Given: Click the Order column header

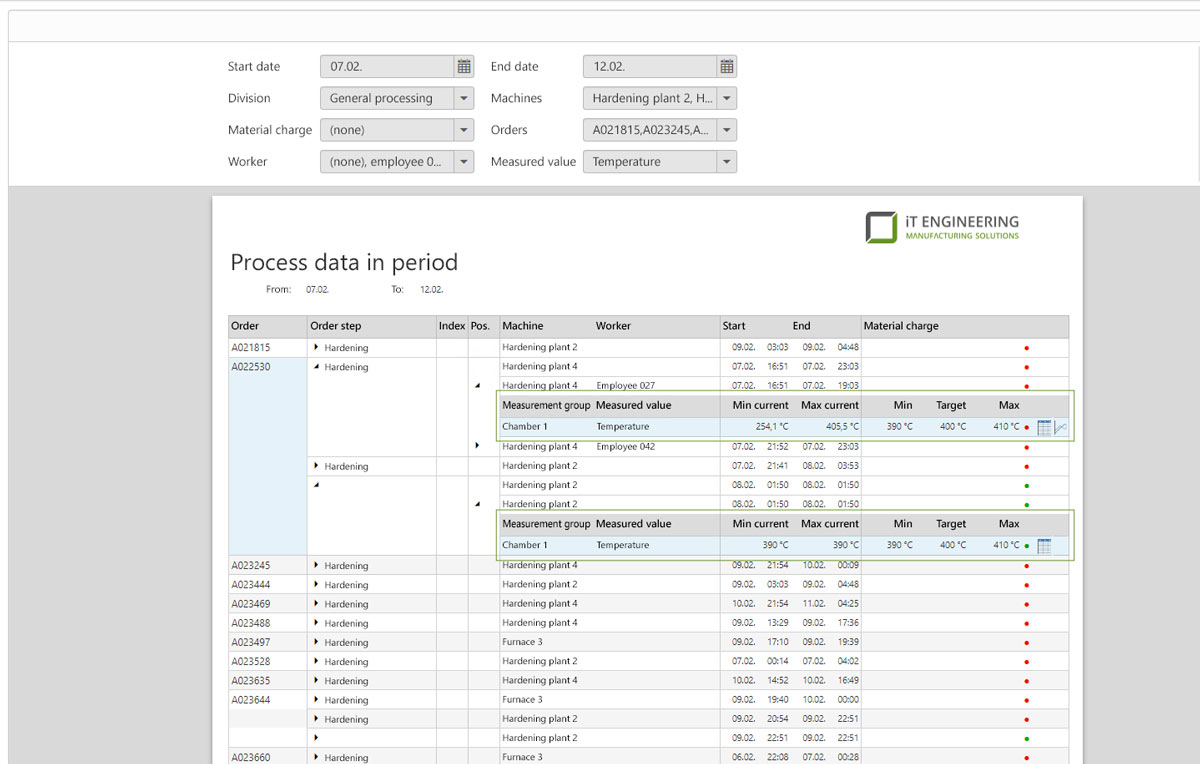Looking at the screenshot, I should pos(245,326).
